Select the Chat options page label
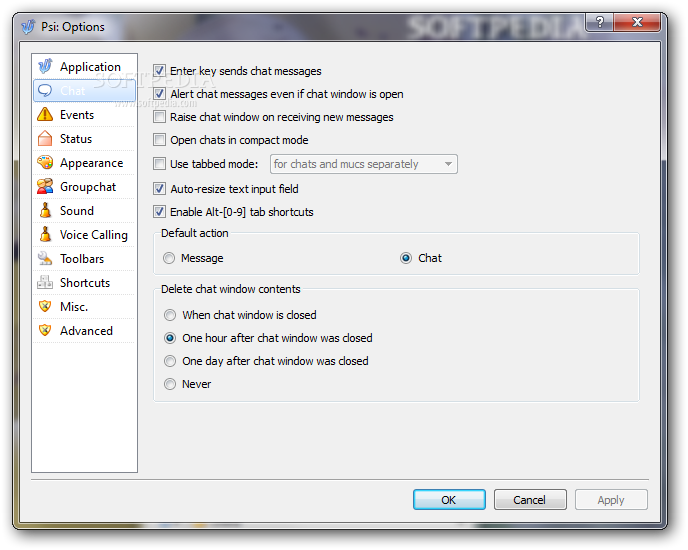The image size is (688, 550). 72,90
